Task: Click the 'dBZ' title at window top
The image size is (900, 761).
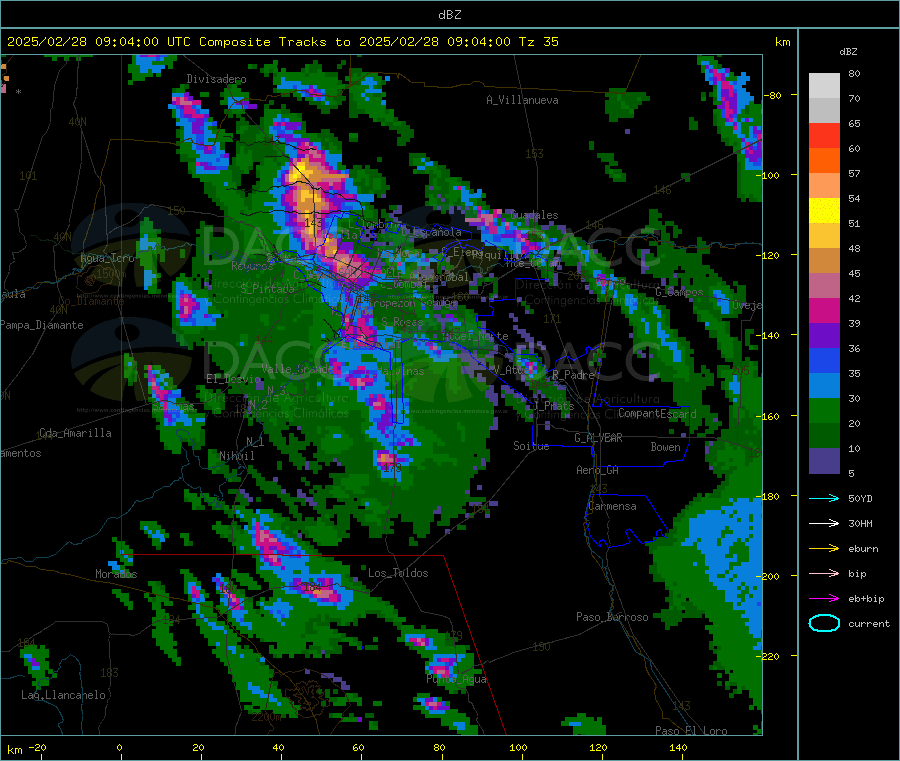Action: (449, 14)
